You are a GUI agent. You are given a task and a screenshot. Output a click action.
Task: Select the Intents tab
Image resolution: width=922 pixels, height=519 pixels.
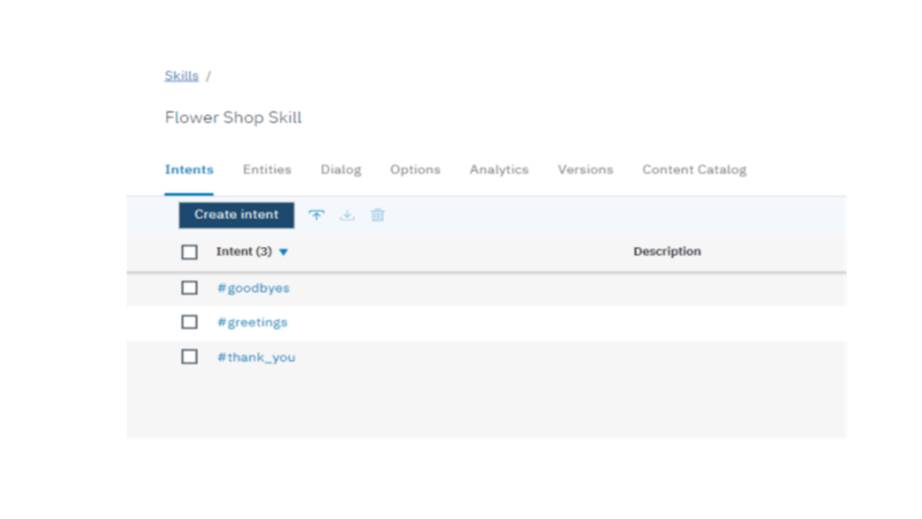189,170
